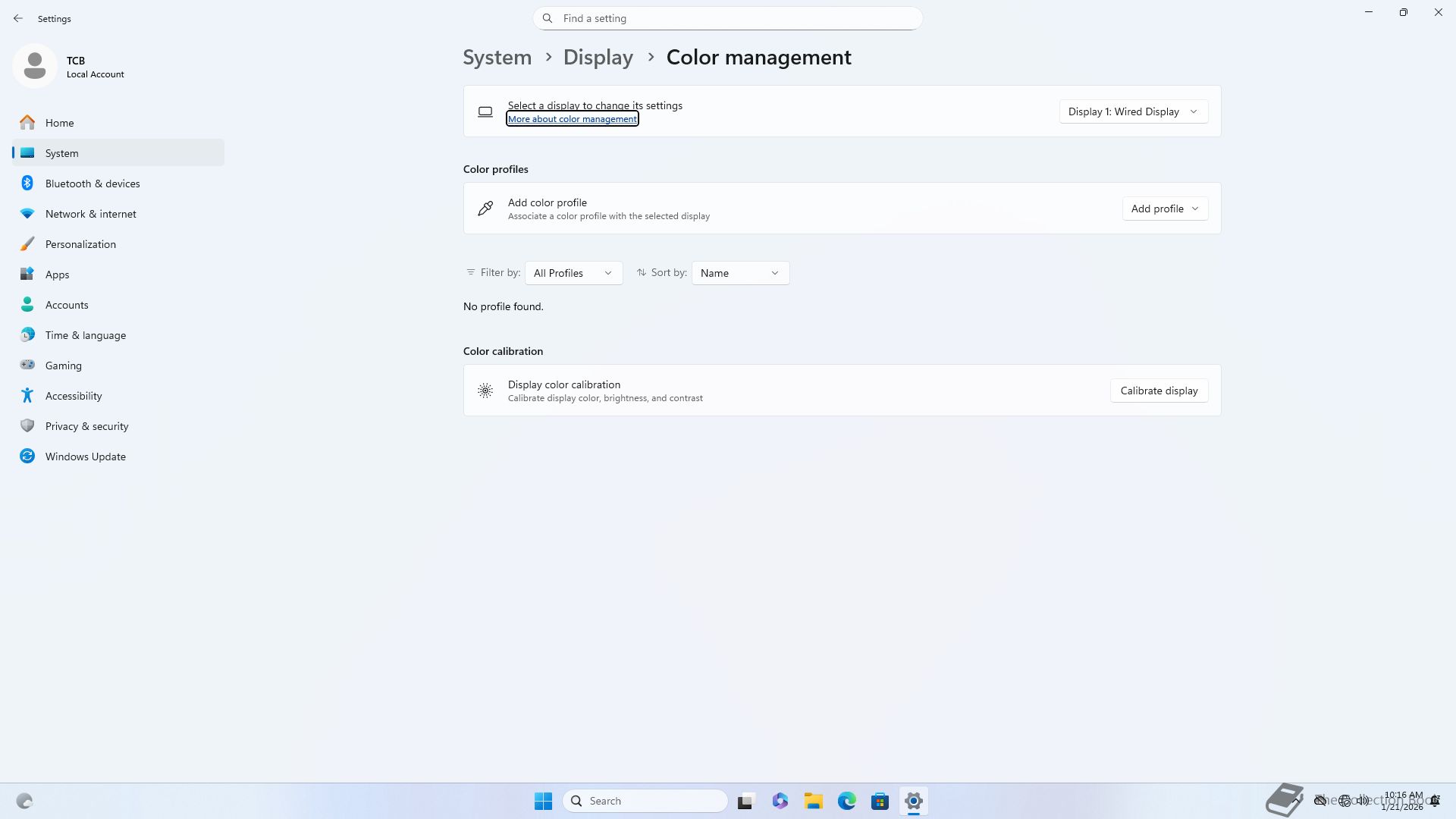
Task: Go to Network & internet settings
Action: (x=90, y=214)
